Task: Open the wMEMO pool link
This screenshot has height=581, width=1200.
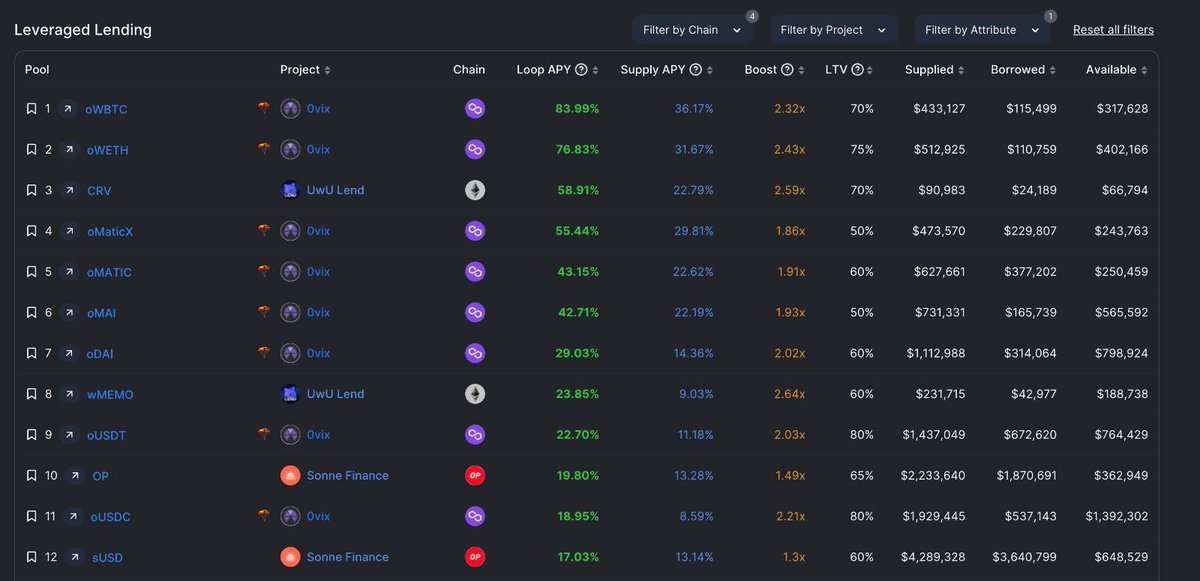Action: [110, 395]
